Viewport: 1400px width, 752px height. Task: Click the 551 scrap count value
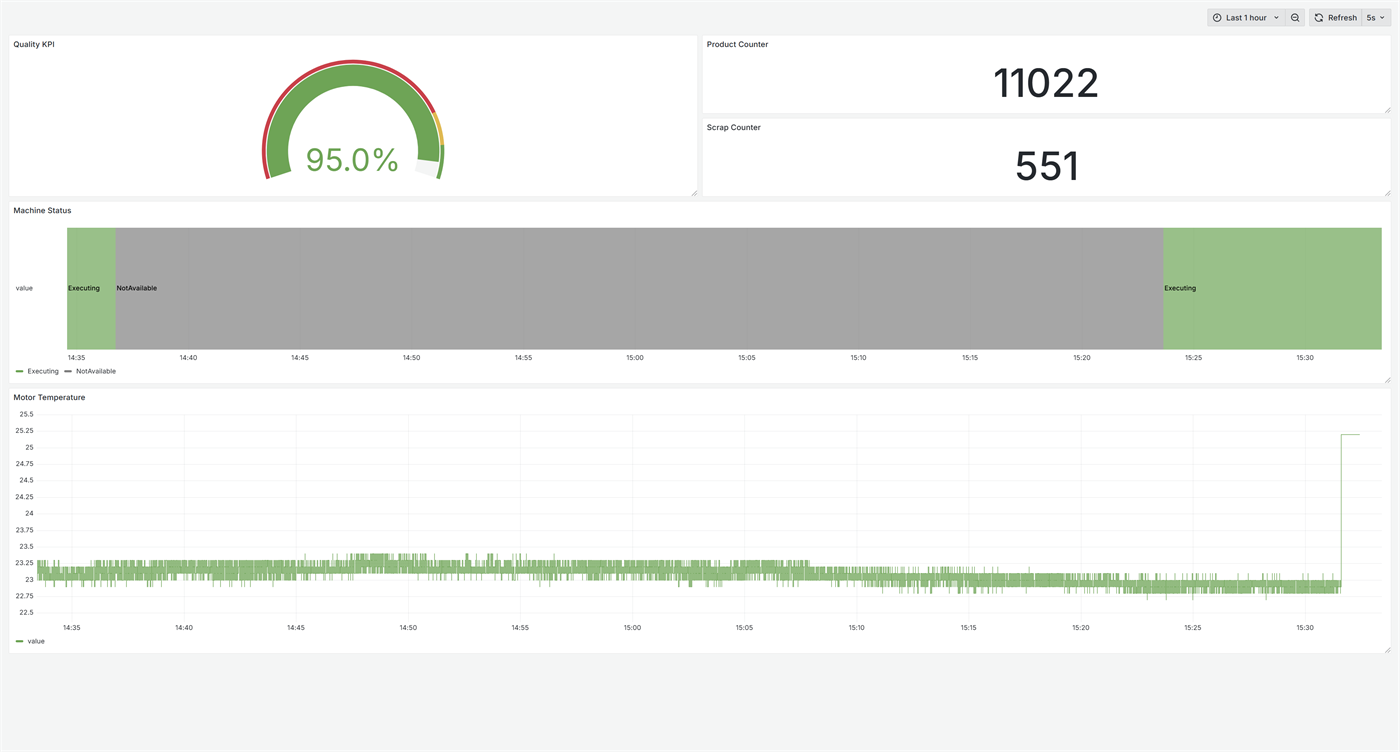[1046, 167]
